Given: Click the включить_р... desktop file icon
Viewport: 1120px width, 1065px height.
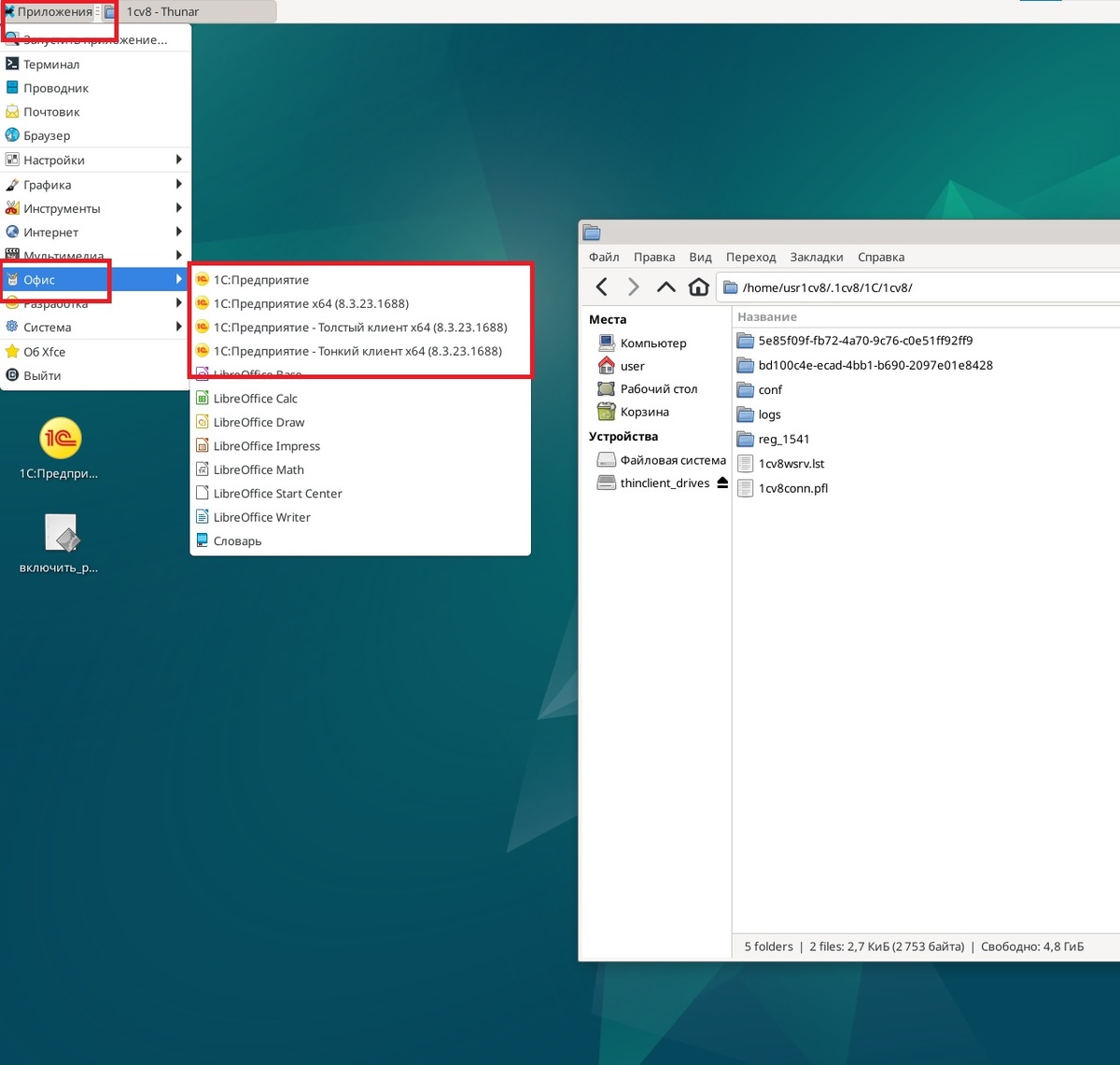Looking at the screenshot, I should point(61,533).
